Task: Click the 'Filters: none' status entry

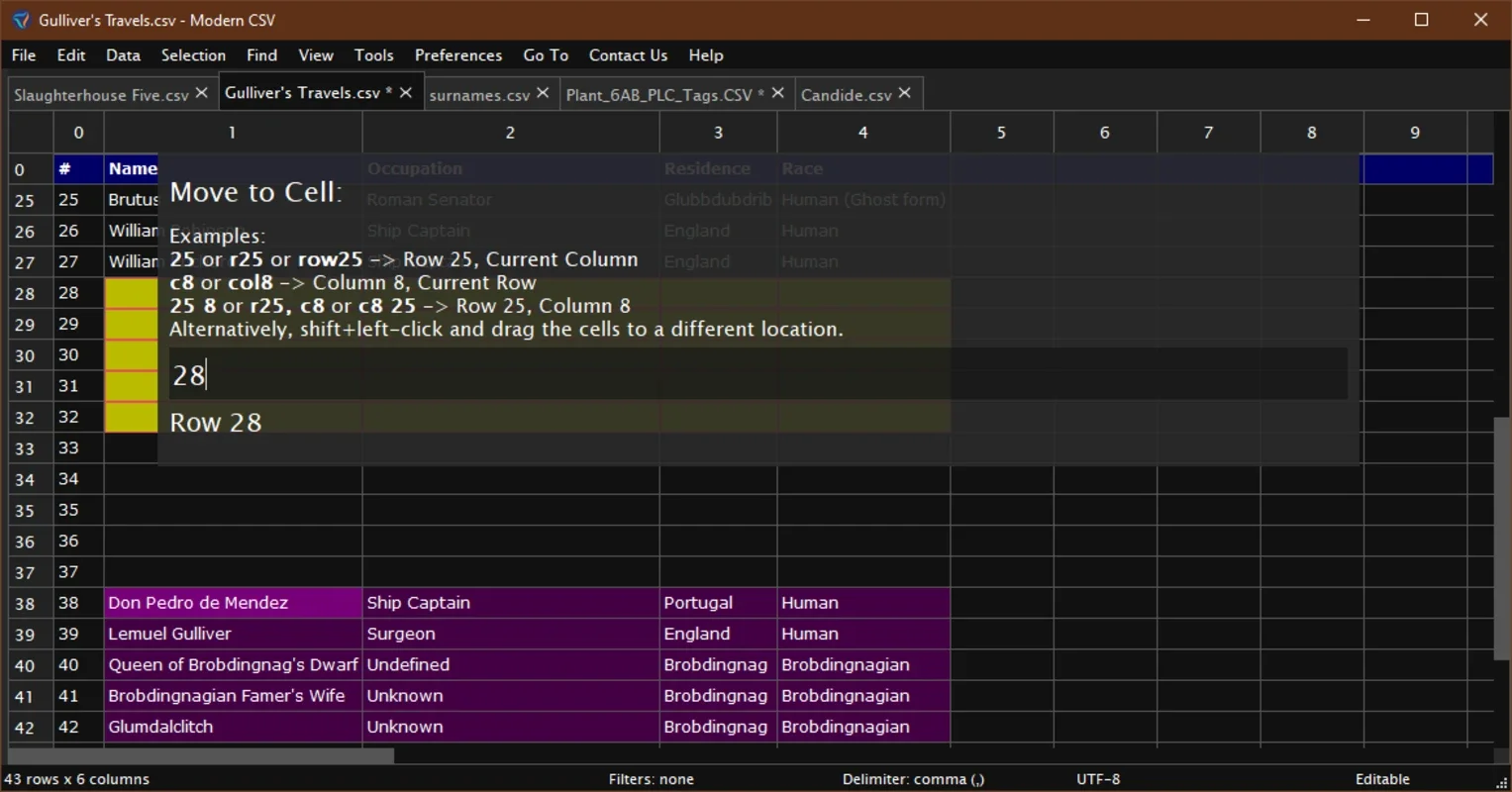Action: coord(652,779)
